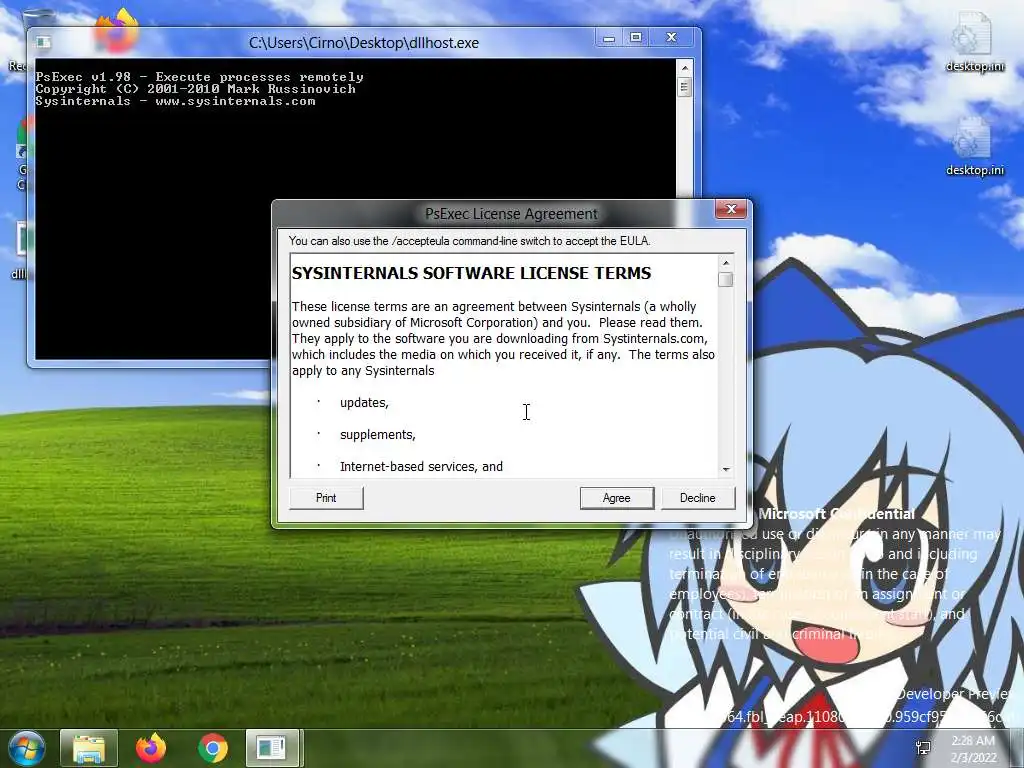This screenshot has width=1024, height=768.
Task: Launch Google Chrome from the taskbar
Action: [x=212, y=748]
